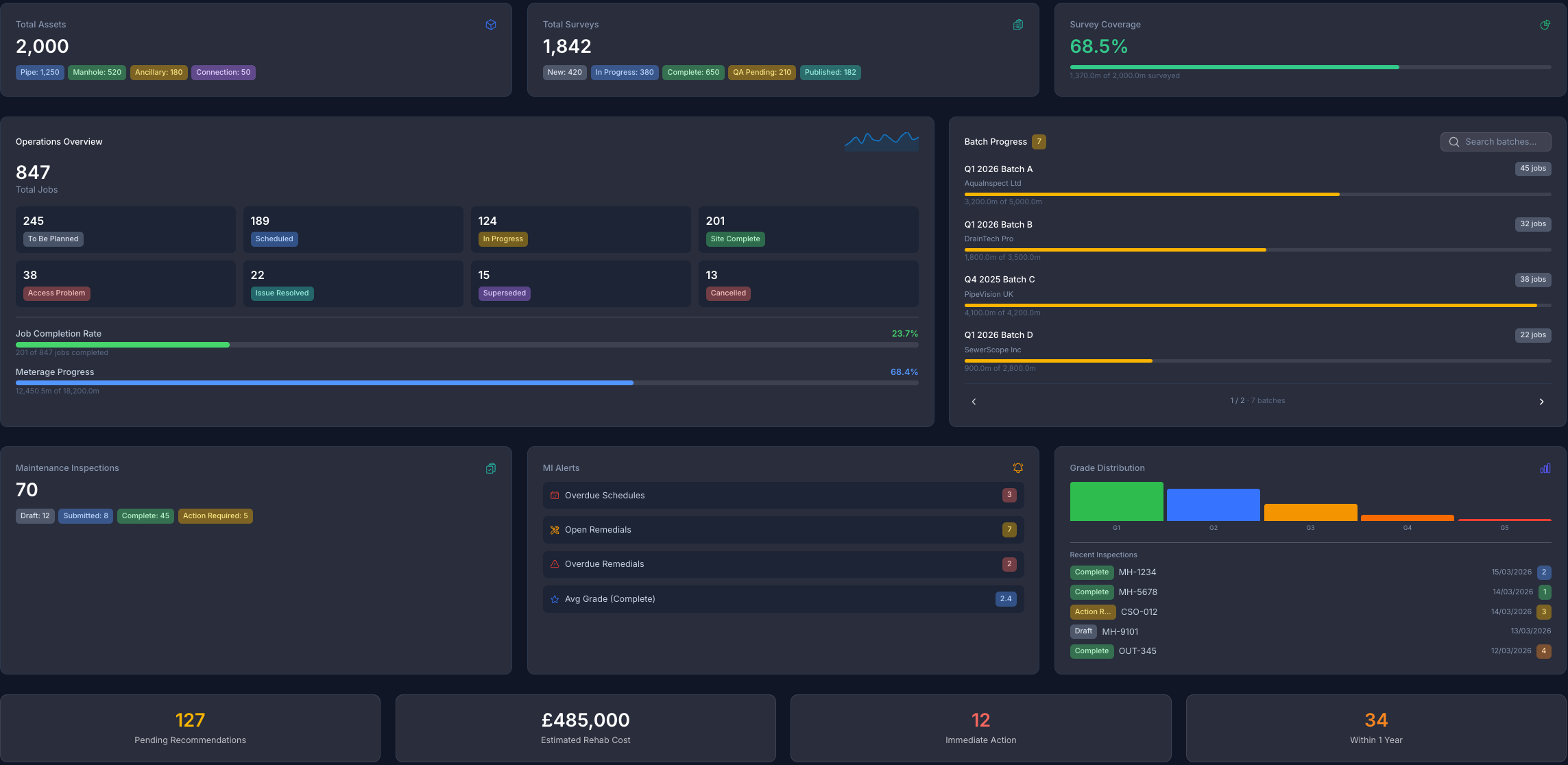
Task: Click the Draft: 12 inspections badge
Action: pos(35,516)
